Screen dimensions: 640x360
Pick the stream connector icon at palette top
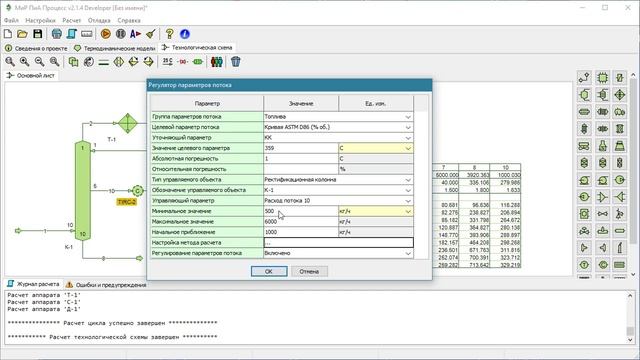(584, 77)
